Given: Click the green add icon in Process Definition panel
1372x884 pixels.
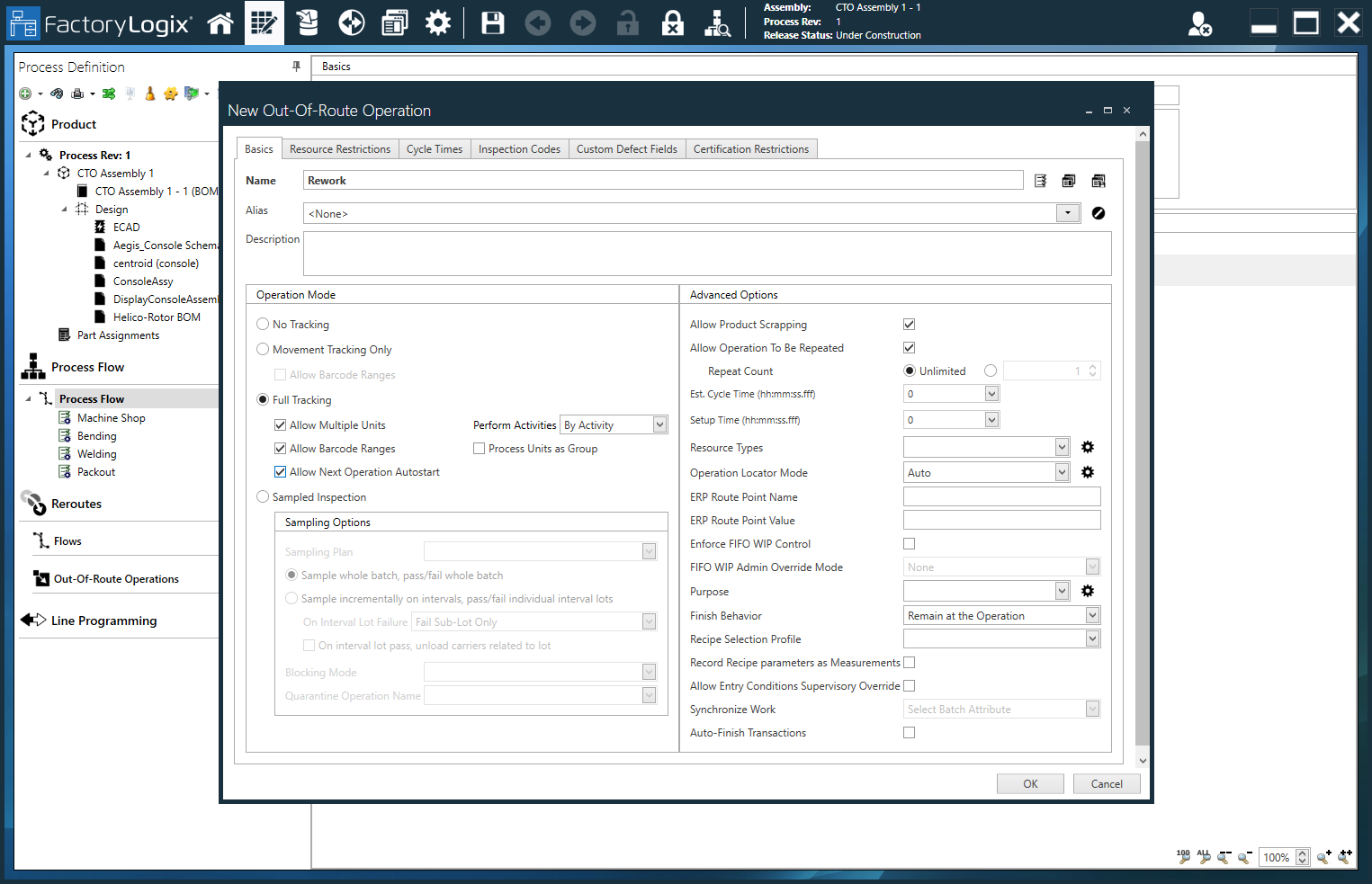Looking at the screenshot, I should (25, 93).
